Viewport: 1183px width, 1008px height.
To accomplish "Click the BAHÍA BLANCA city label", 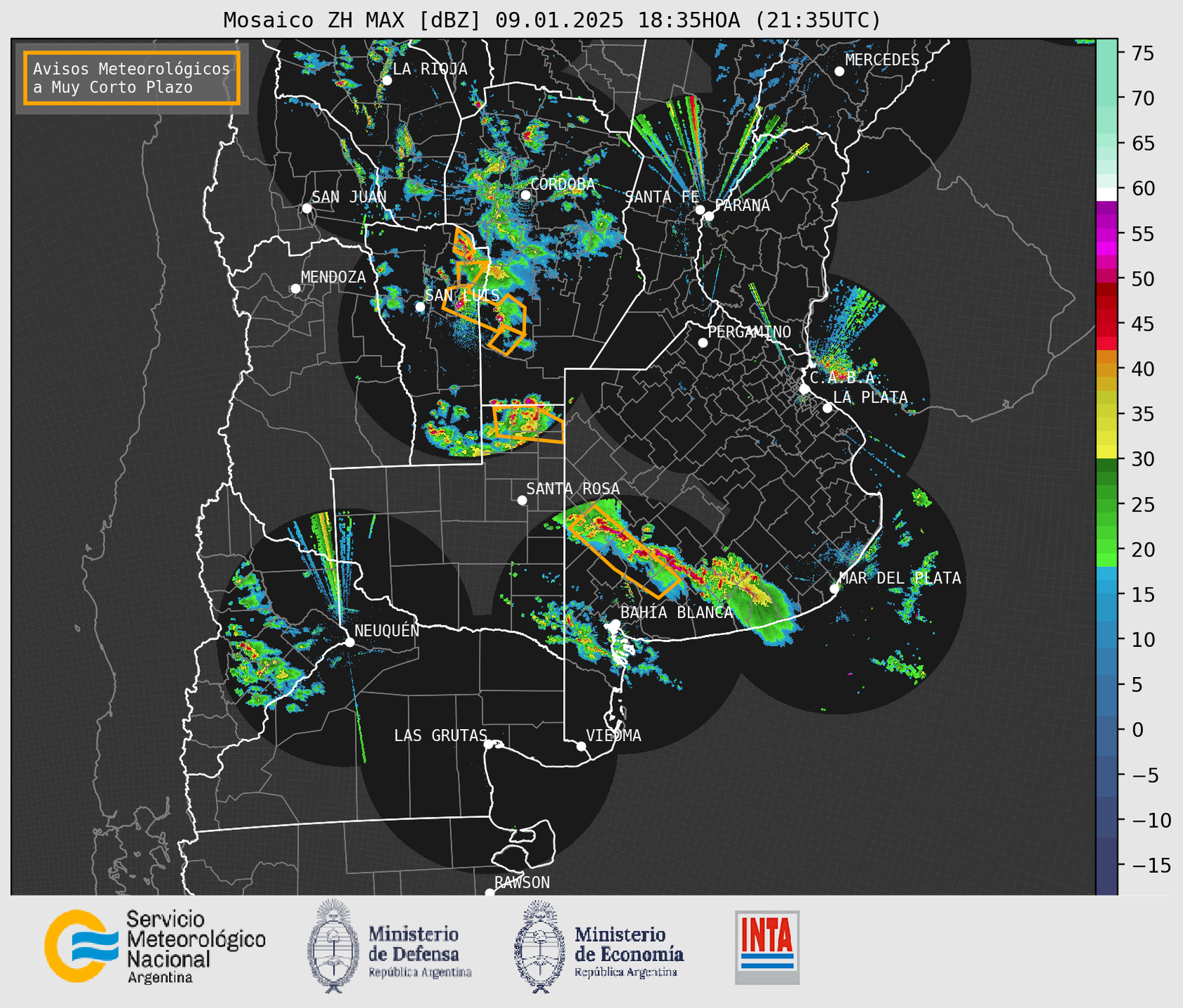I will 677,612.
